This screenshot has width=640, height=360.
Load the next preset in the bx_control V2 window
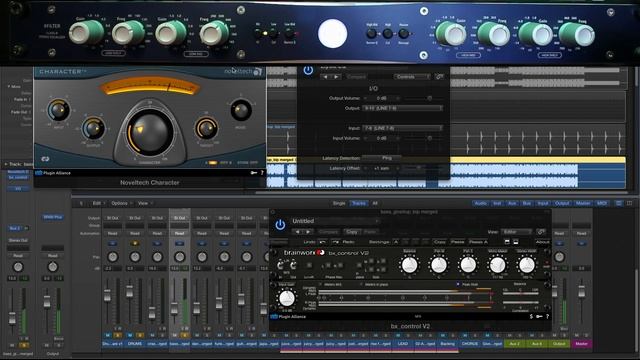pos(308,232)
